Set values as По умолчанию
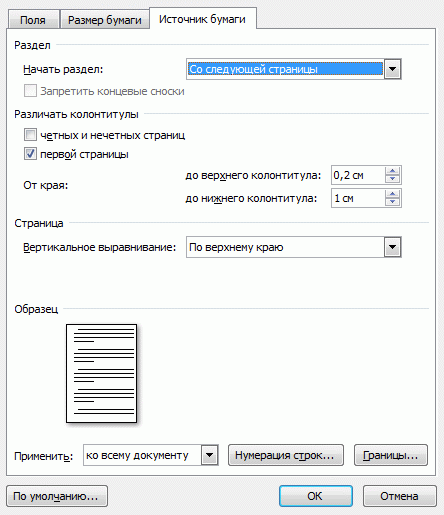The image size is (444, 515). 57,496
